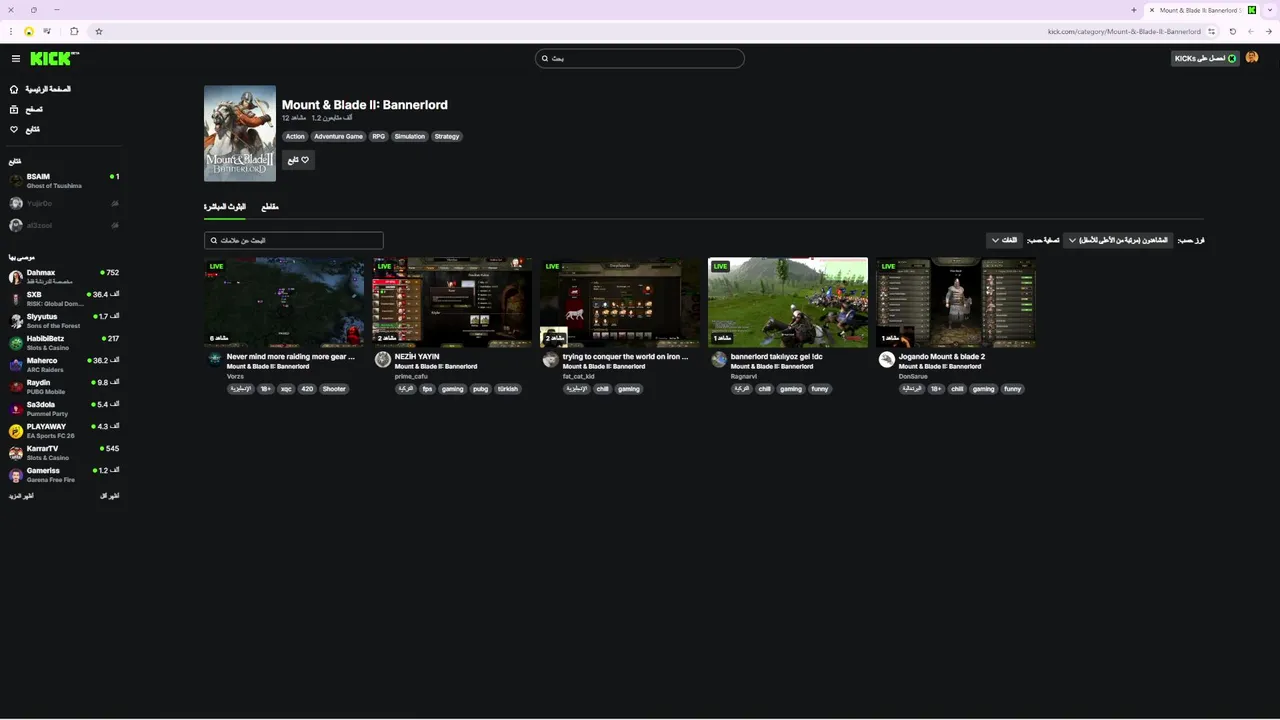Open the following heart sidebar item
Image resolution: width=1280 pixels, height=720 pixels.
(25, 129)
